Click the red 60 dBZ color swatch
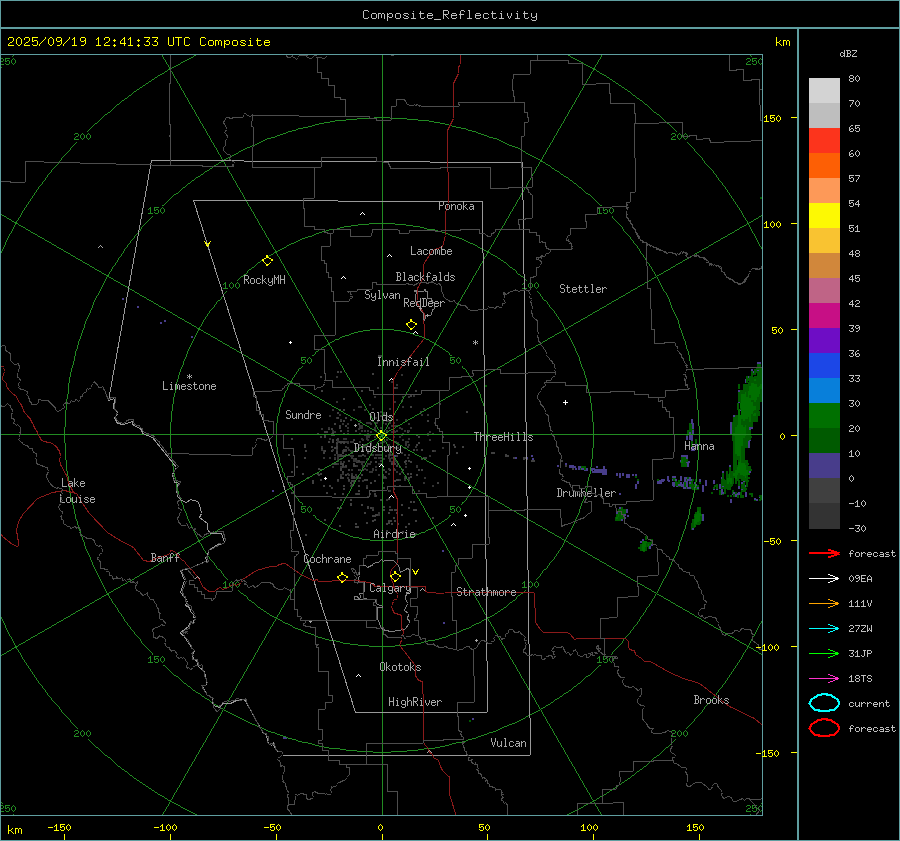 (824, 141)
